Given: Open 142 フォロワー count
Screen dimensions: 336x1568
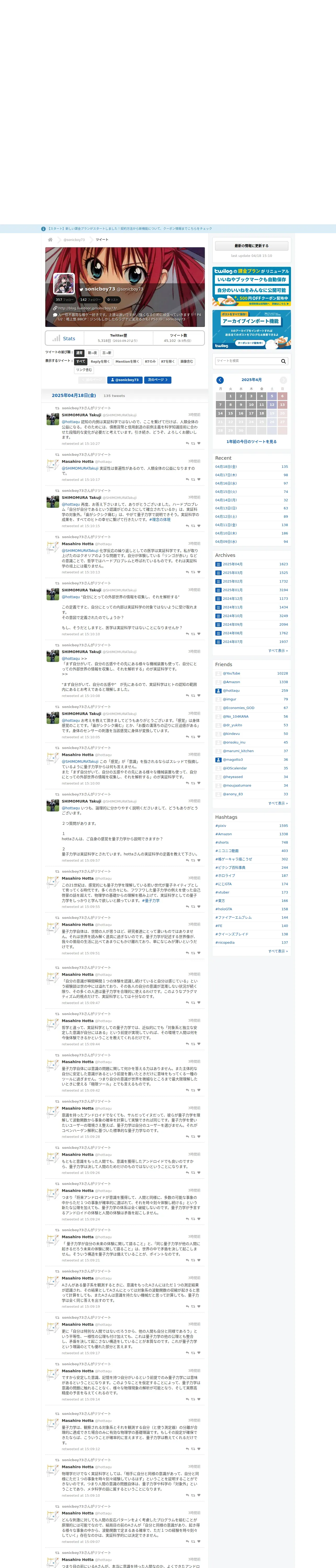Looking at the screenshot, I should (x=90, y=299).
